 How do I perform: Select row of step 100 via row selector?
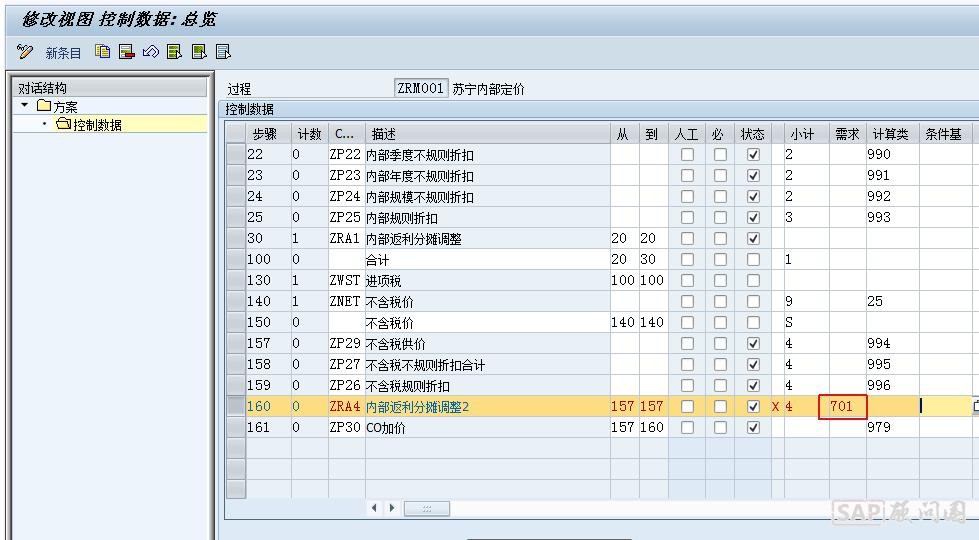coord(236,259)
